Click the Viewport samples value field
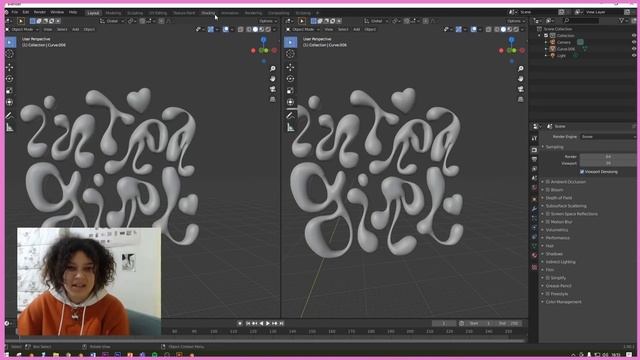 pyautogui.click(x=608, y=163)
